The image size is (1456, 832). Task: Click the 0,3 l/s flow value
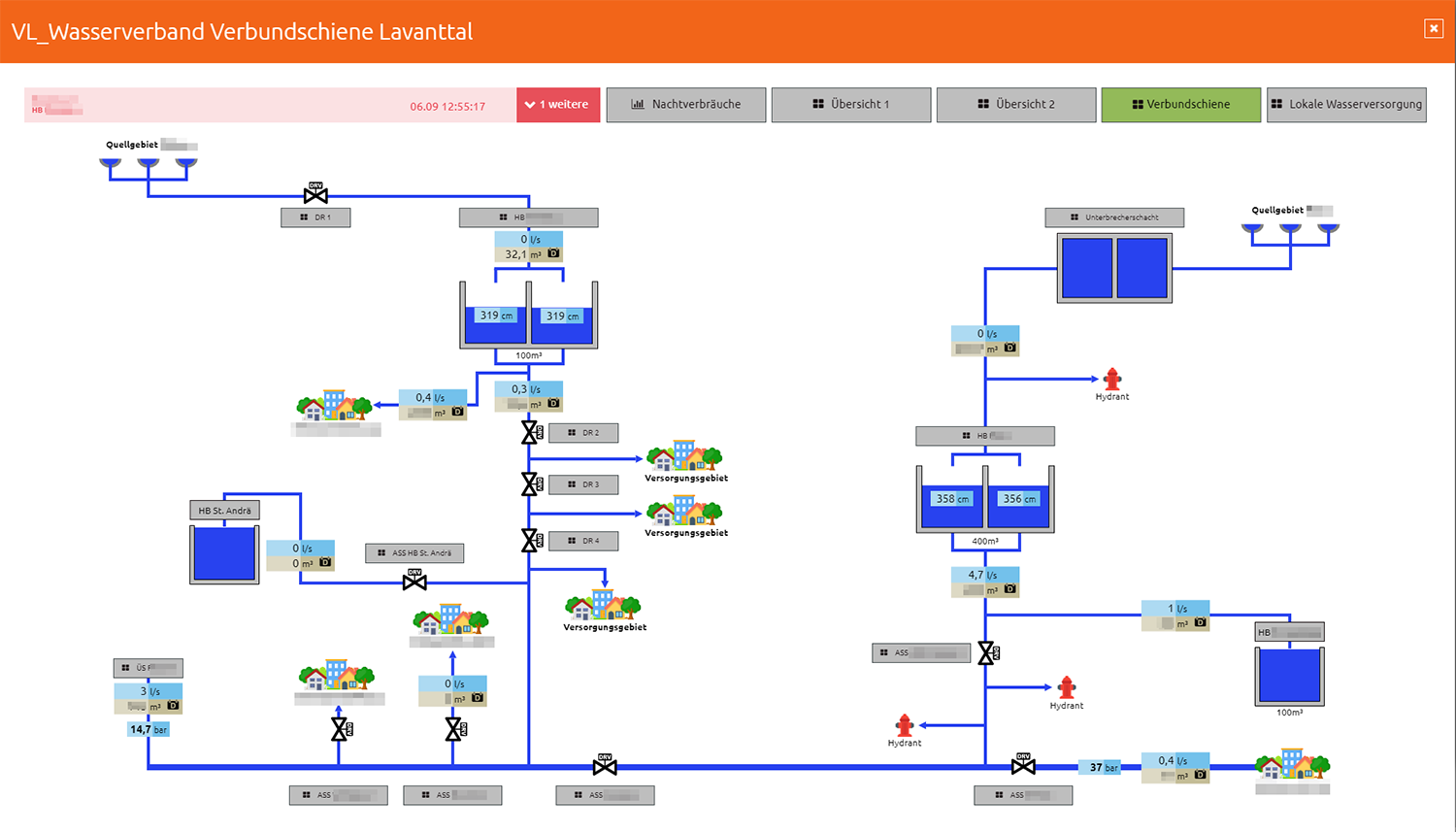[529, 389]
